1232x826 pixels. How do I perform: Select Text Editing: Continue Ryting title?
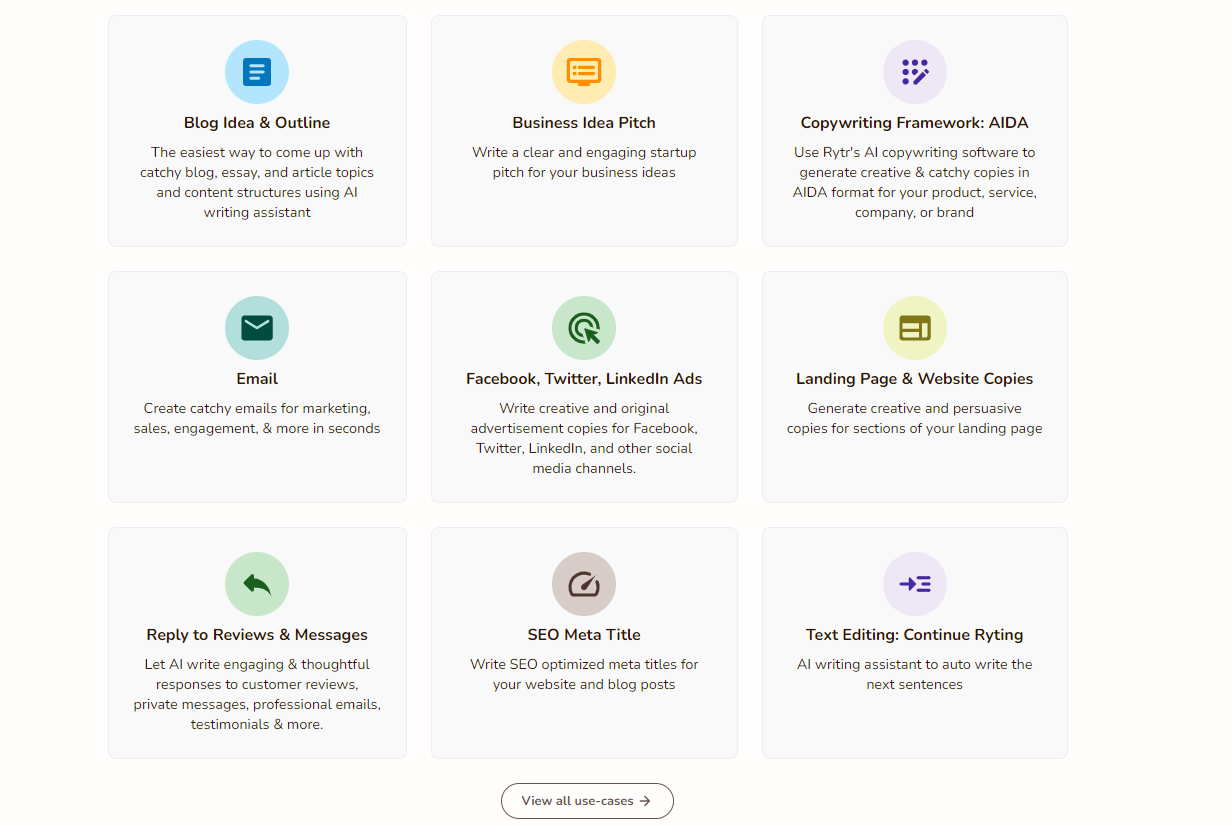coord(915,635)
